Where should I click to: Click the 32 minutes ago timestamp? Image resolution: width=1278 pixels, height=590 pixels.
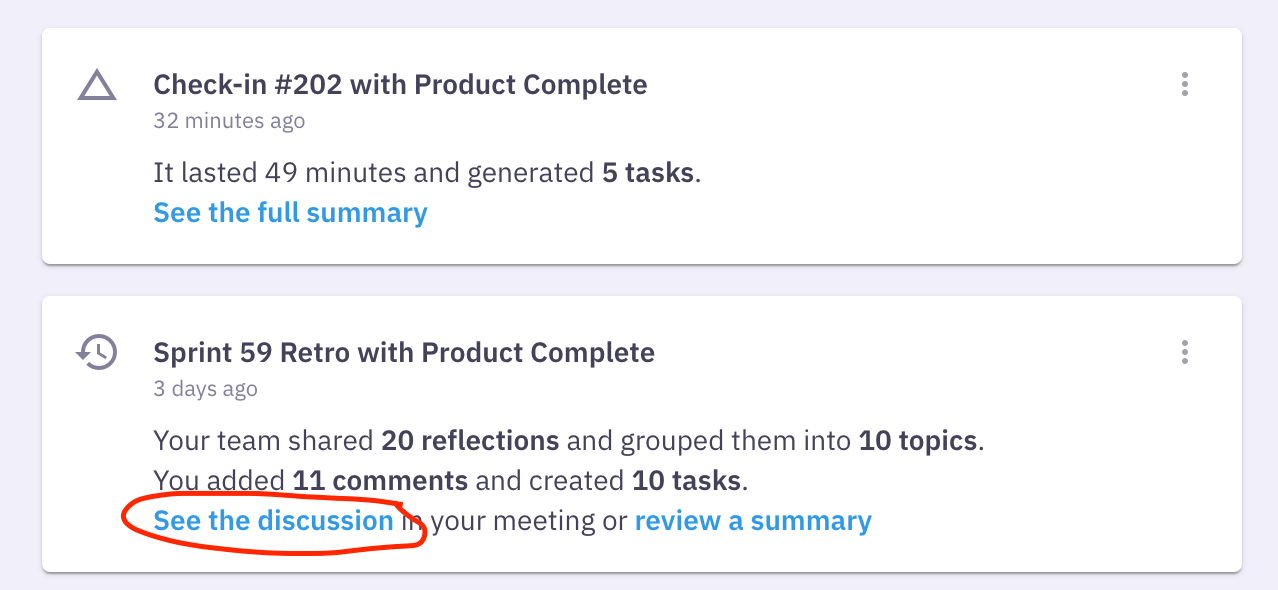click(229, 121)
